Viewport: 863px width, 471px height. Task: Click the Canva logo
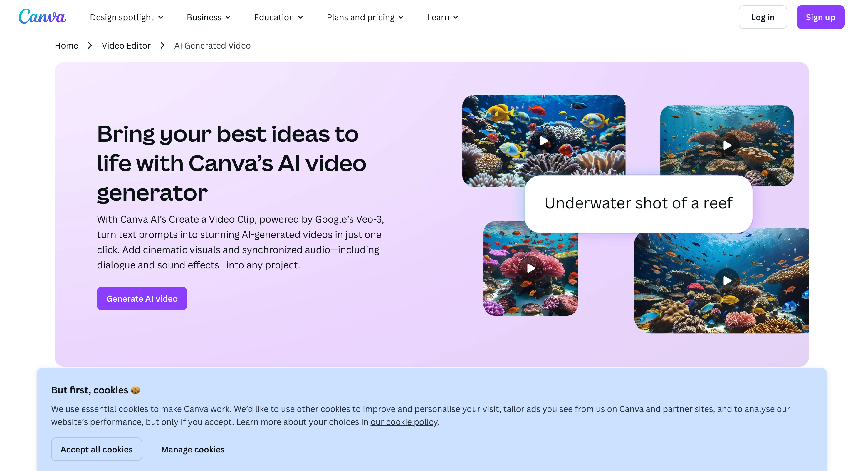42,17
